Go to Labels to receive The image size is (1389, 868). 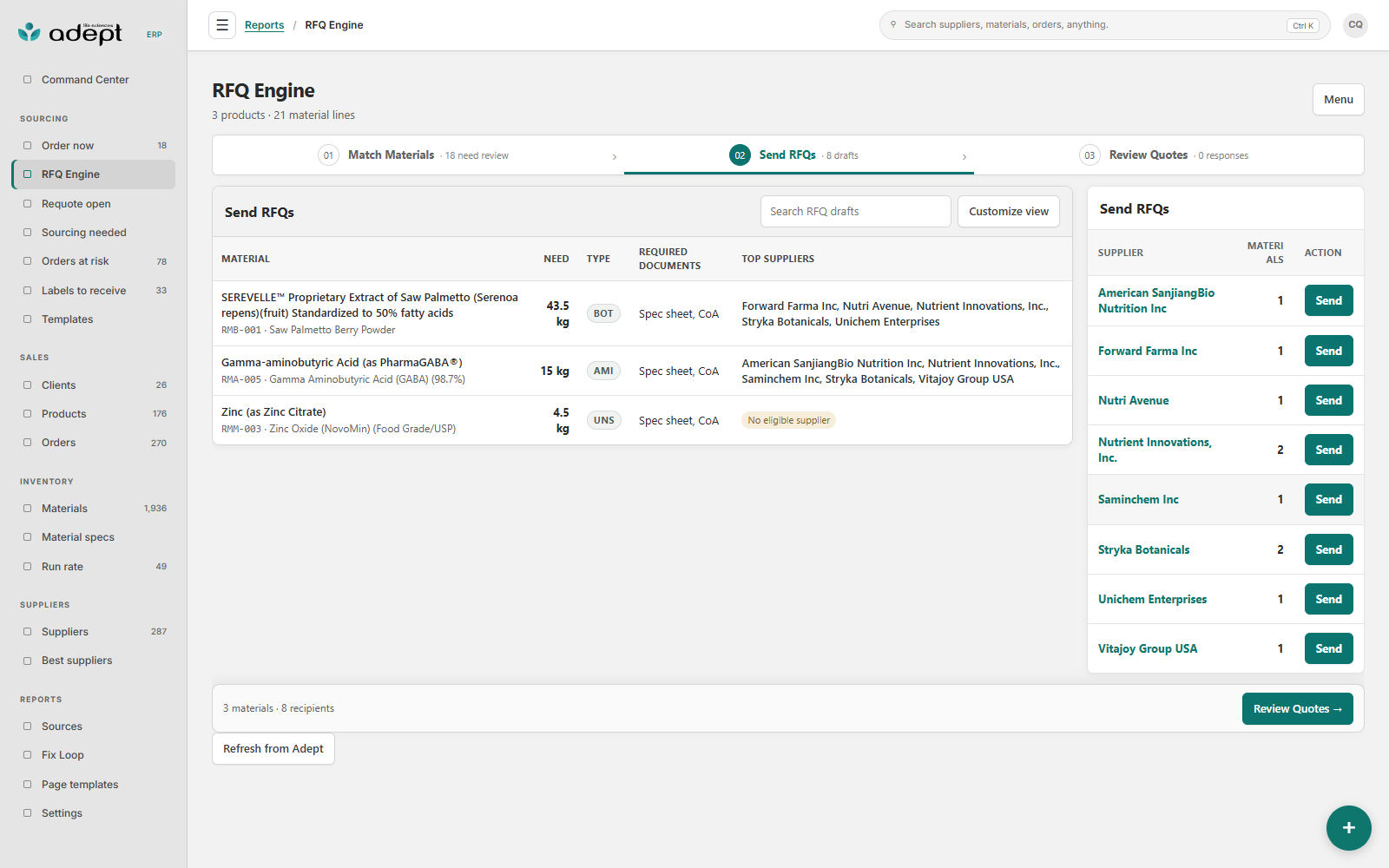point(94,291)
